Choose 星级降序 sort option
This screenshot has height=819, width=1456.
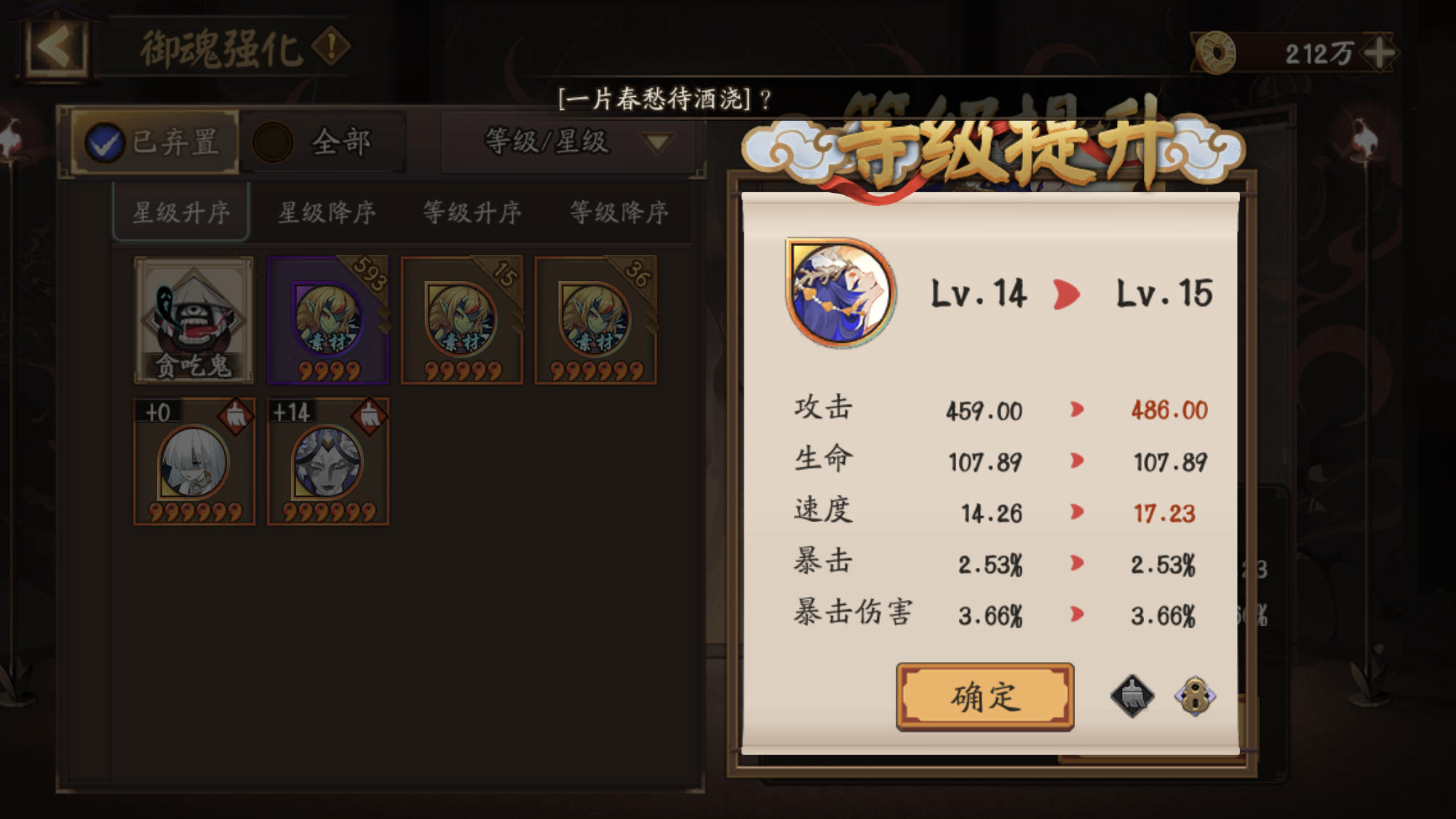(327, 213)
